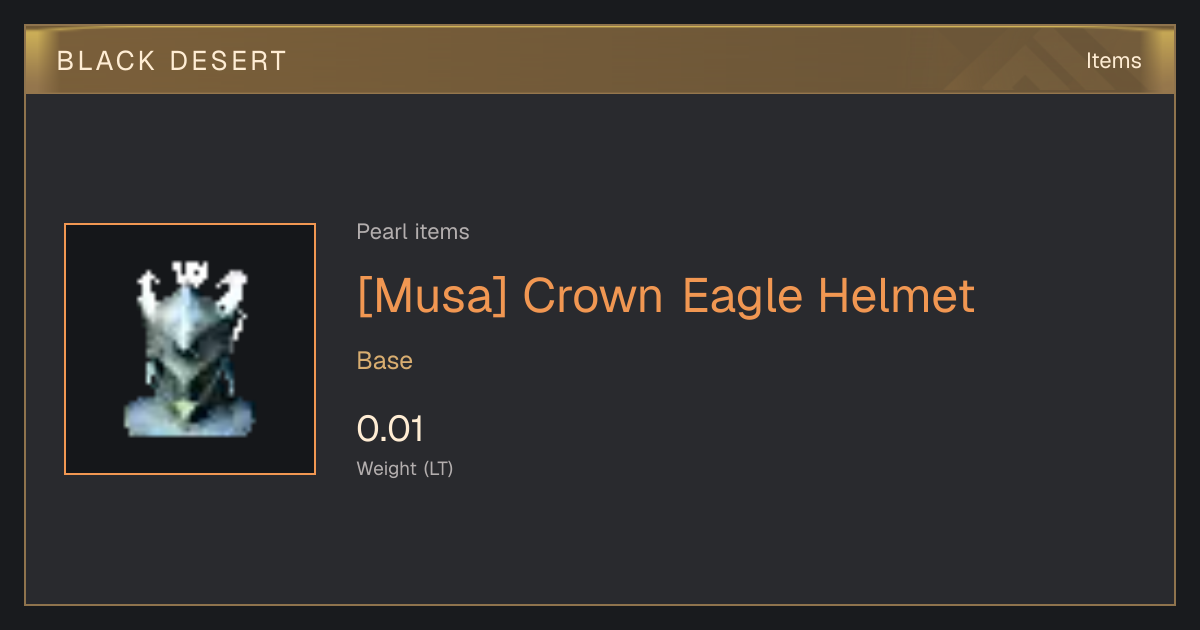Click the word BLACK in the header
1200x630 pixels.
(x=106, y=61)
